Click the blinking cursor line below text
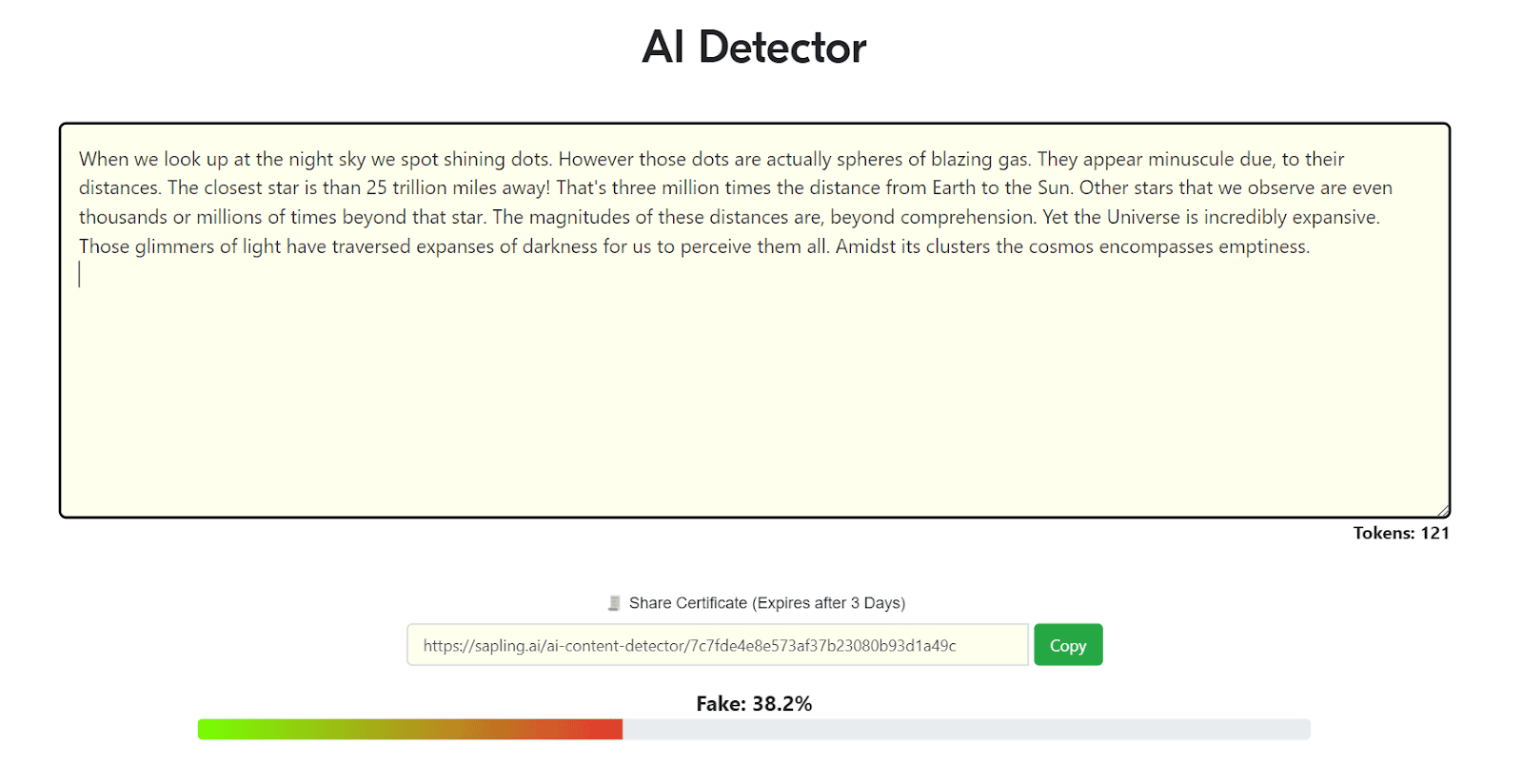The image size is (1523, 784). coord(80,275)
